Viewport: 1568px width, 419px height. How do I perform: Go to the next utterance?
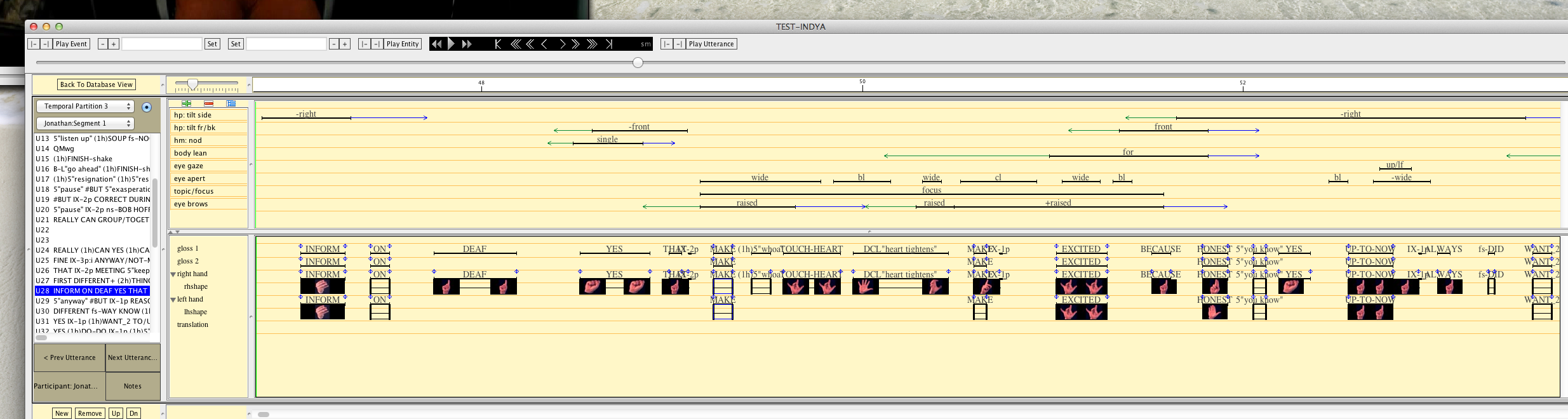132,357
